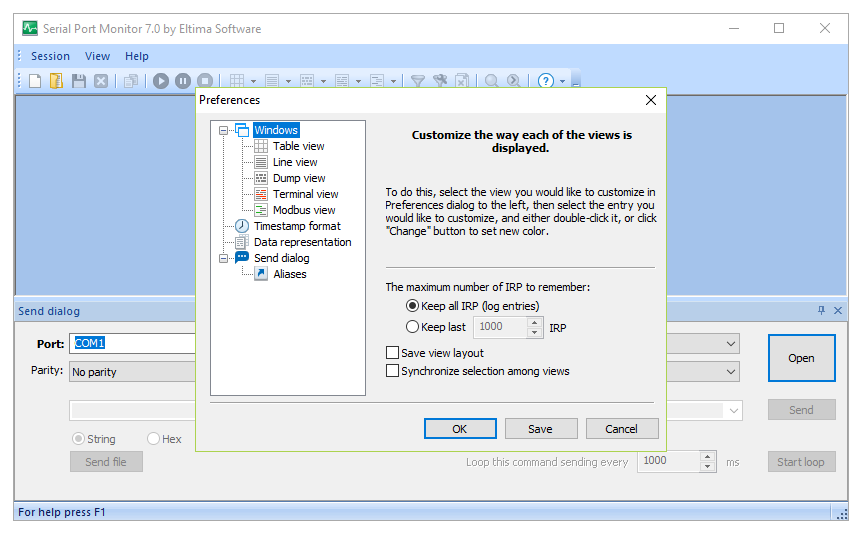Click the Copy toolbar icon

[131, 81]
